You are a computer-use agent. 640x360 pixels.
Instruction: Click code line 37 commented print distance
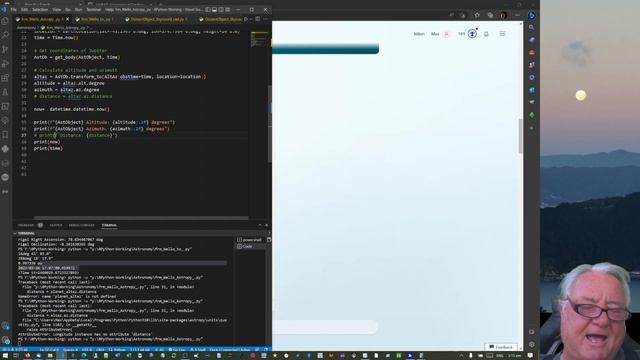[x=76, y=136]
